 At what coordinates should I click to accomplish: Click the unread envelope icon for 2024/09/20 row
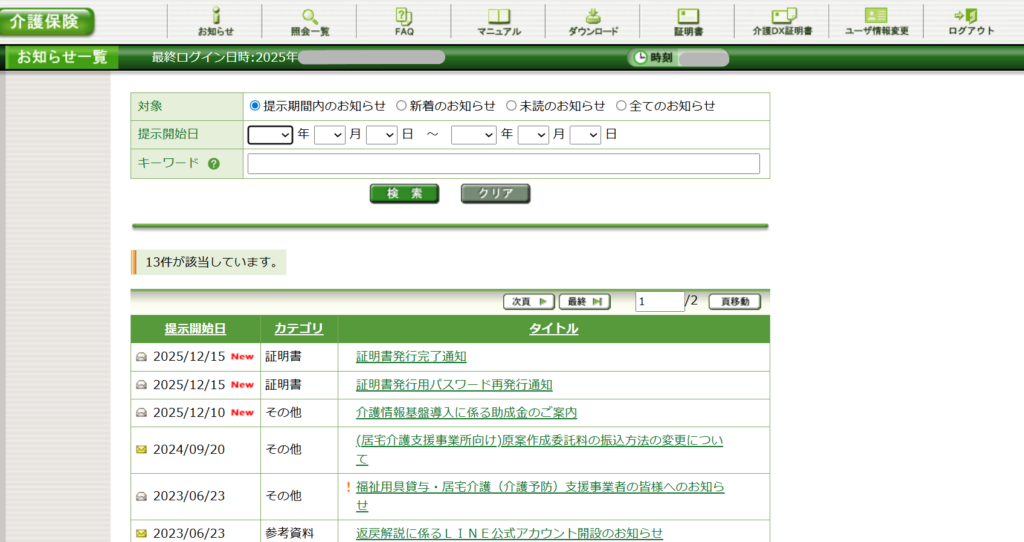[x=141, y=449]
